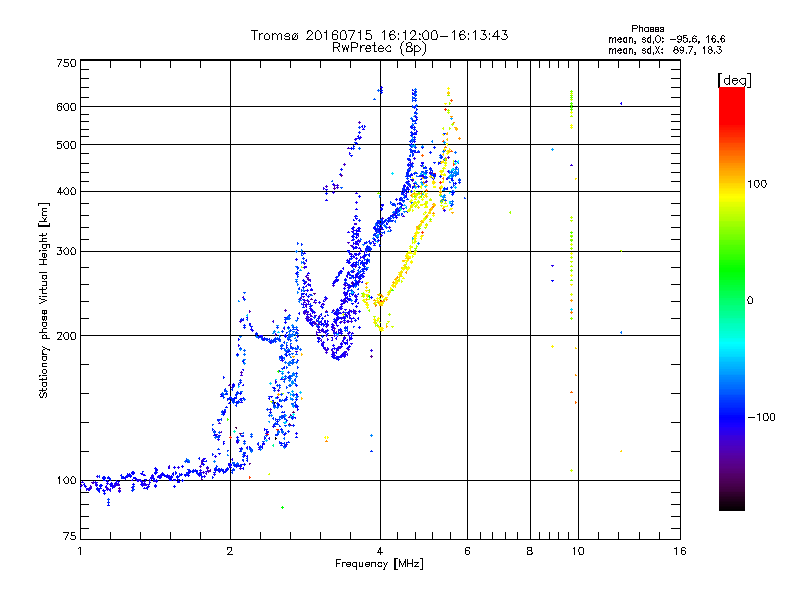This screenshot has height=600, width=800.
Task: Click the colorbar tick label '0'
Action: (750, 301)
